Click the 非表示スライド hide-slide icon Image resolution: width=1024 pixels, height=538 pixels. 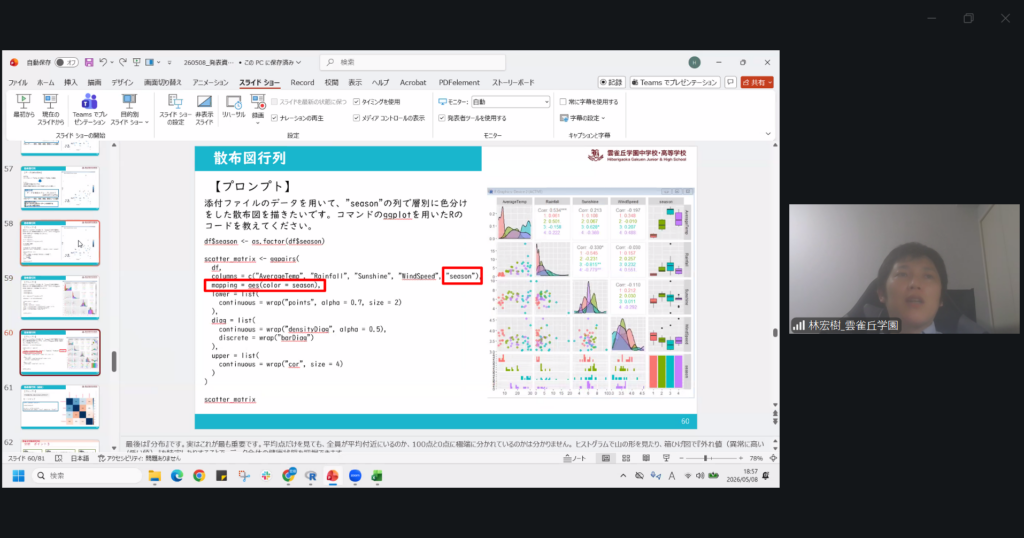204,108
